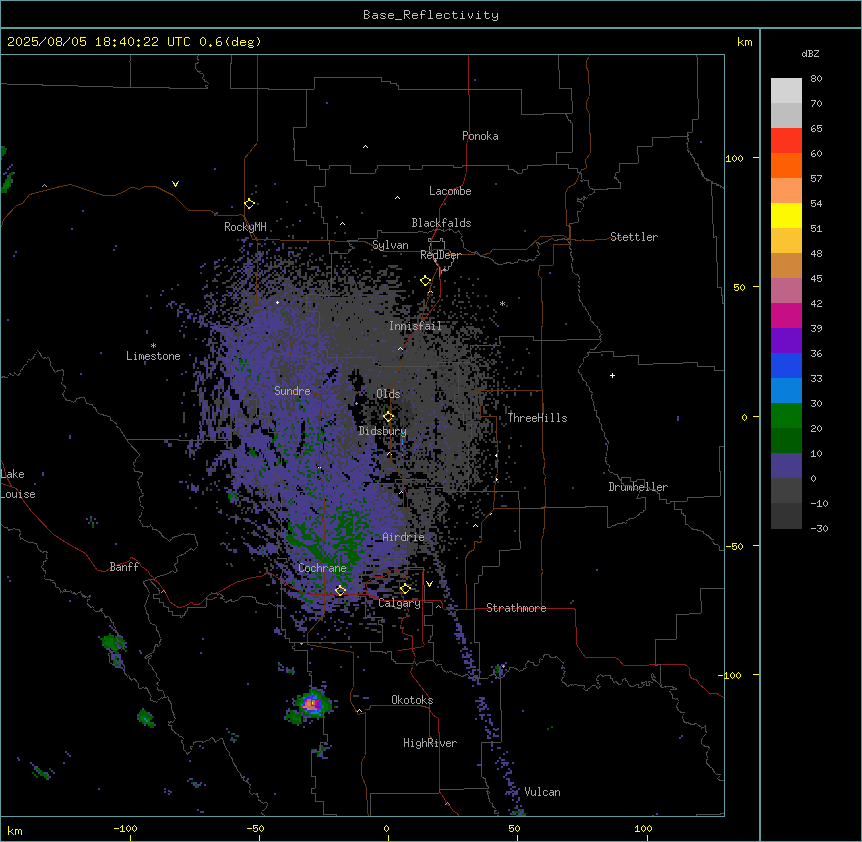Click the yellow diamond marker below Cochrane
This screenshot has height=842, width=862.
(x=340, y=590)
